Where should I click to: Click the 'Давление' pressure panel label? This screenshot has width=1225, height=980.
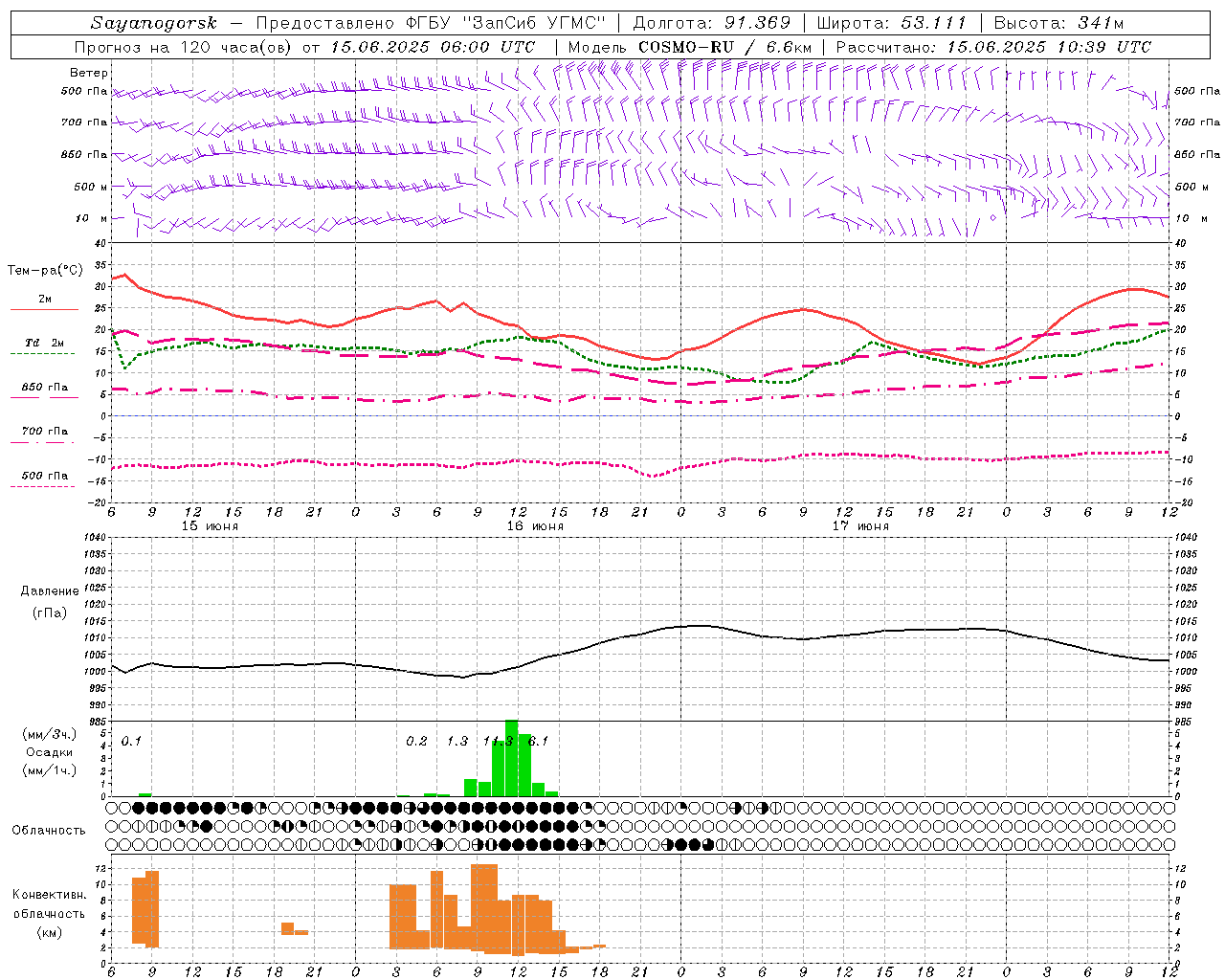point(50,591)
